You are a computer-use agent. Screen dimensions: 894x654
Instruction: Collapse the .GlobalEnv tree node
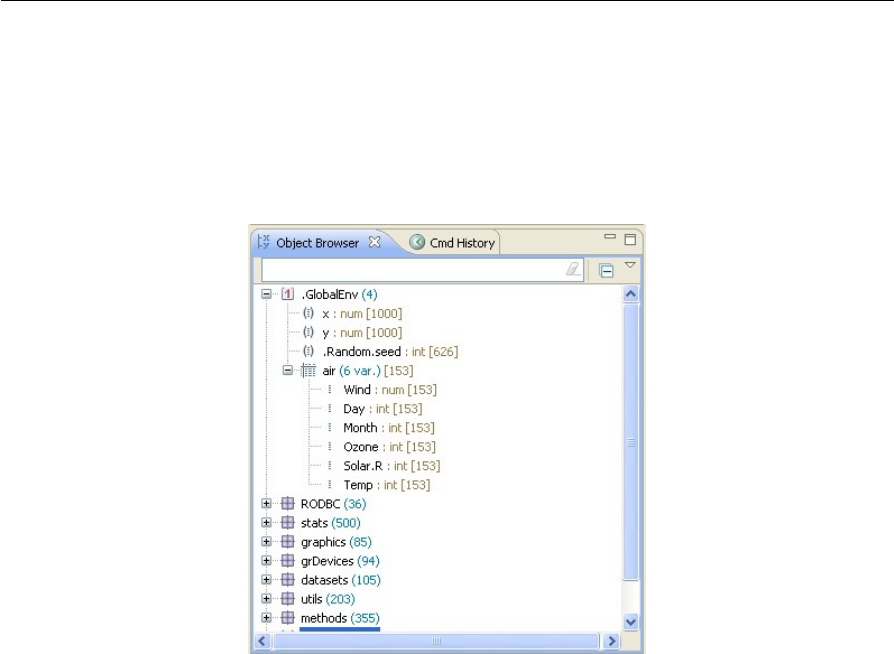point(266,294)
